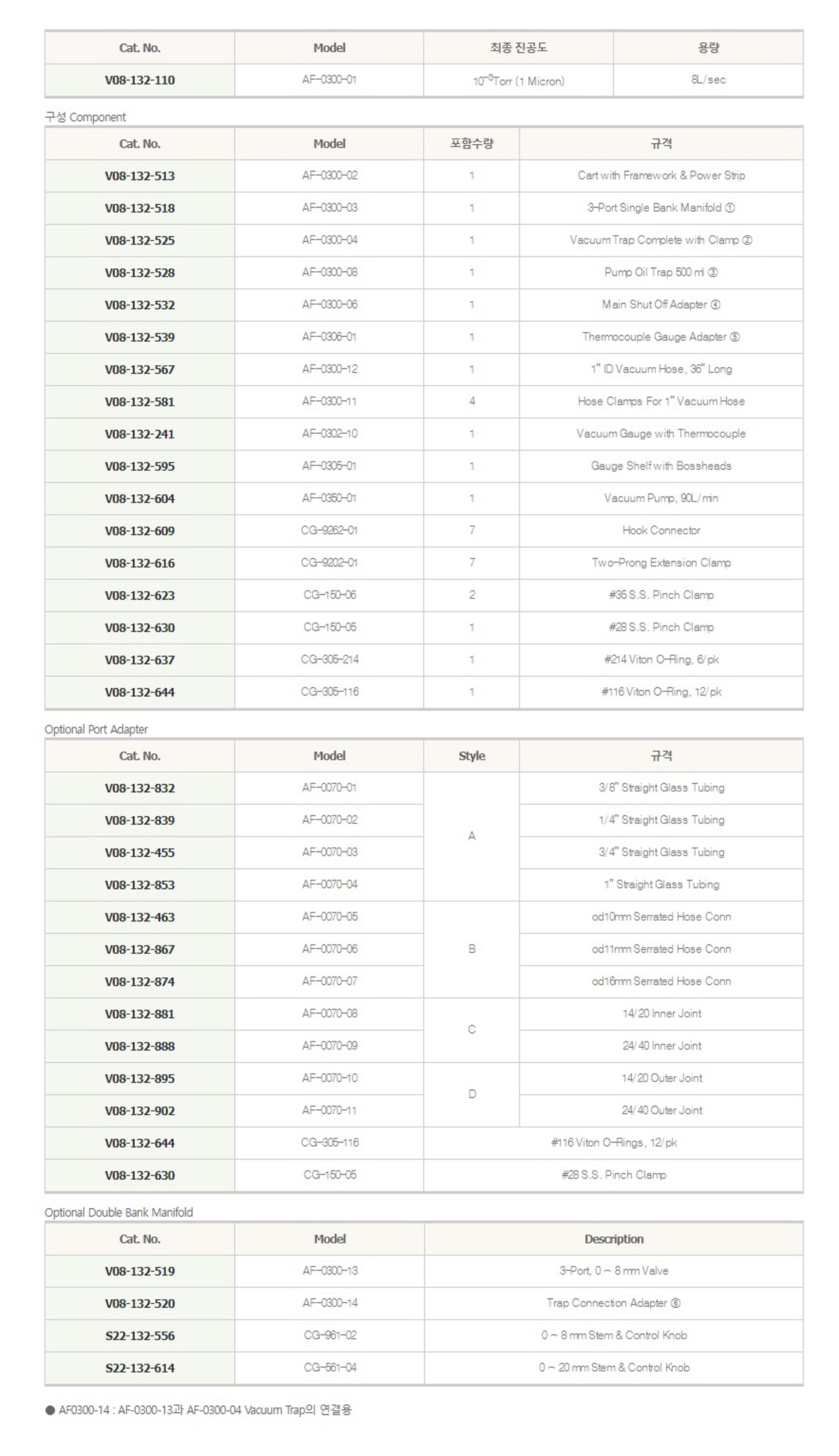The height and width of the screenshot is (1456, 839).
Task: Select catalog number V08-132-525
Action: [x=140, y=240]
